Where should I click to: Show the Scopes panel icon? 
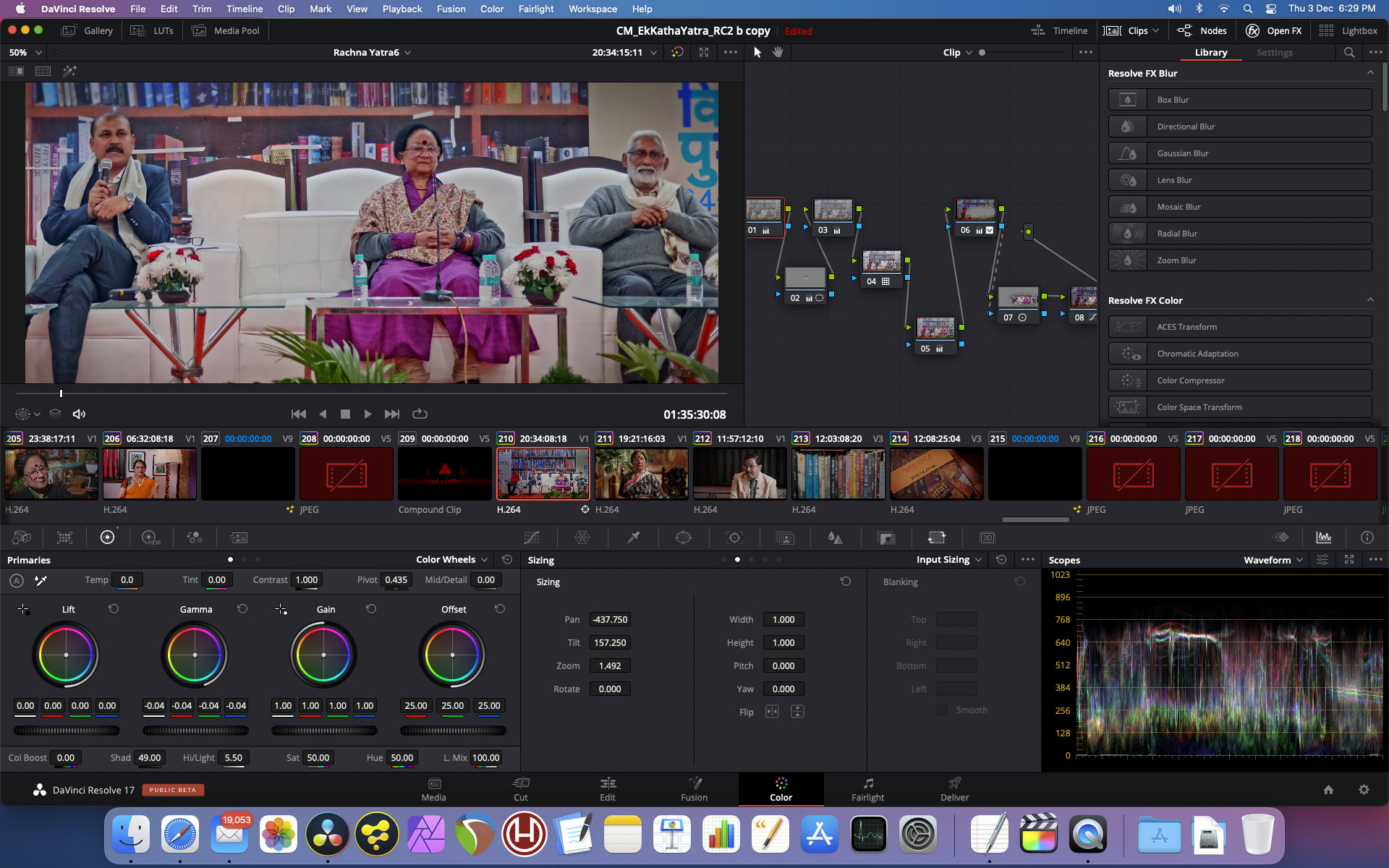(1324, 537)
